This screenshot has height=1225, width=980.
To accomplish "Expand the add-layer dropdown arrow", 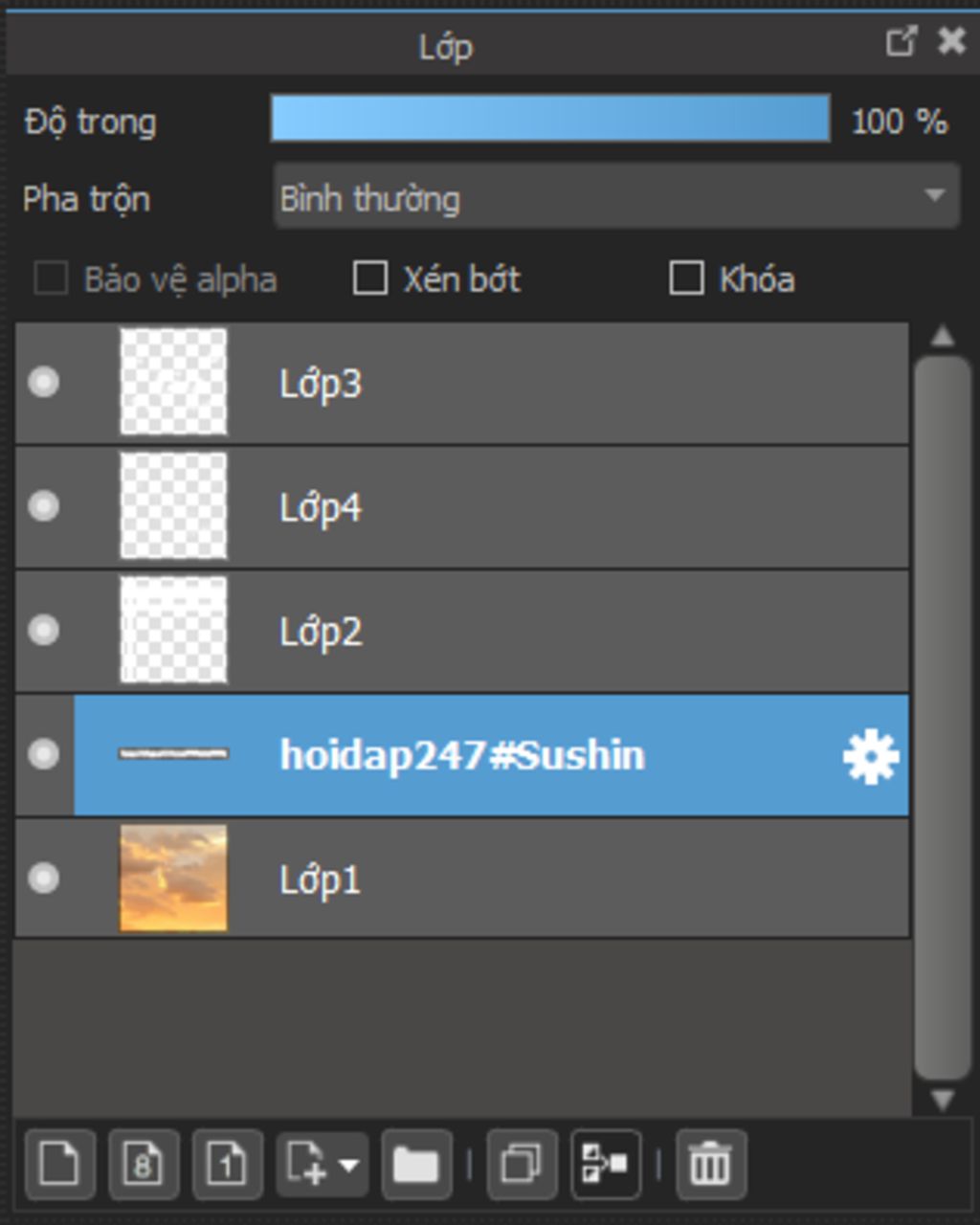I will (x=348, y=1166).
